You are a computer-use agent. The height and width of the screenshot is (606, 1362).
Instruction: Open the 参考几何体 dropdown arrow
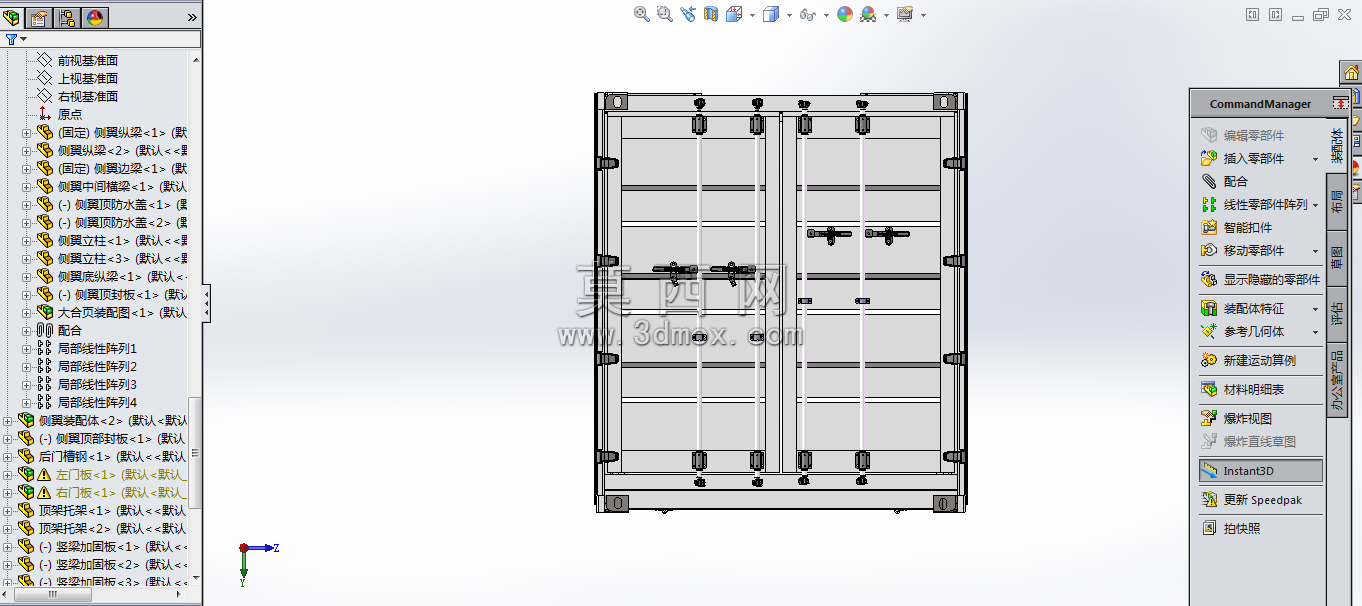point(1316,332)
